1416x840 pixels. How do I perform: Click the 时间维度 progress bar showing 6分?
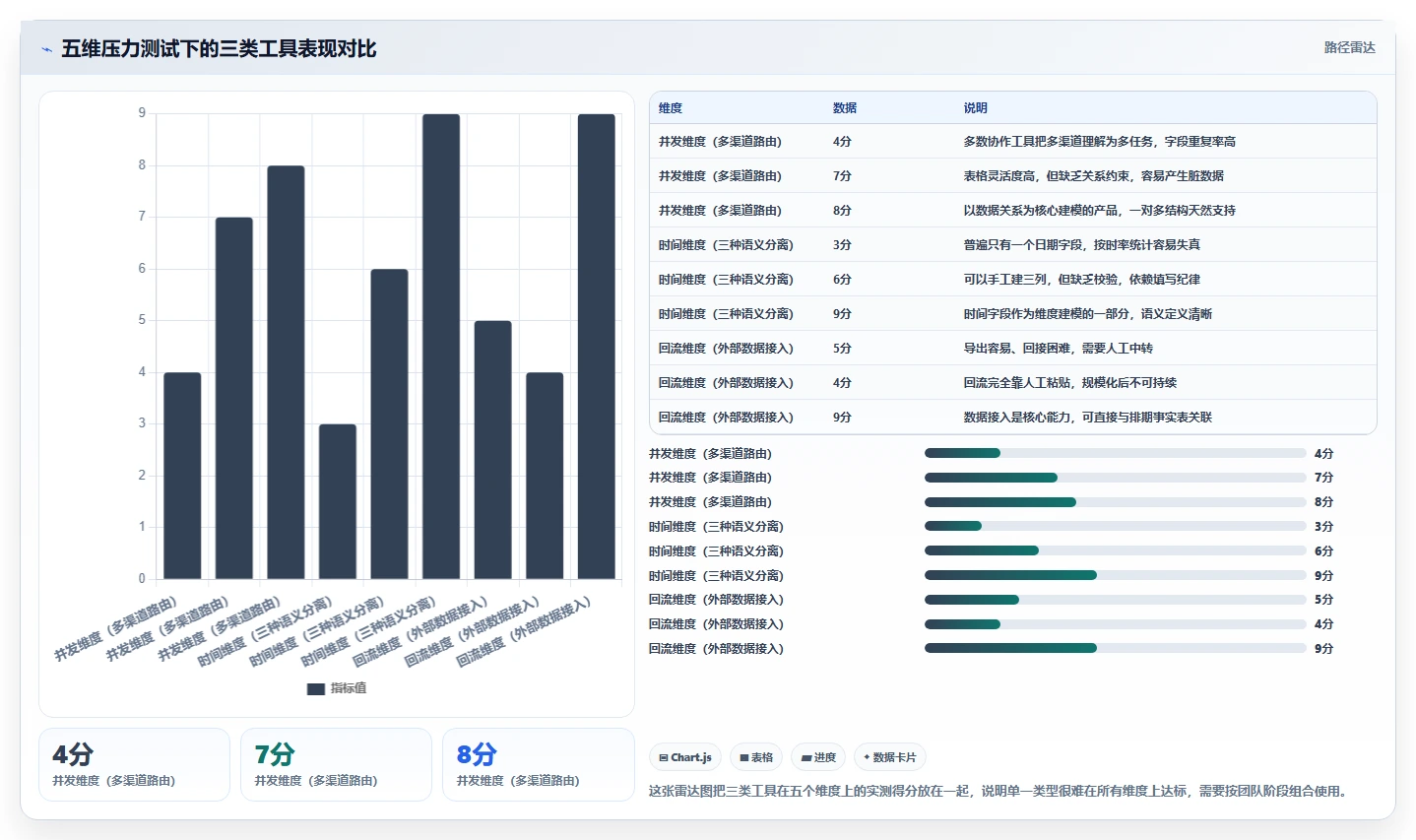(x=1115, y=550)
